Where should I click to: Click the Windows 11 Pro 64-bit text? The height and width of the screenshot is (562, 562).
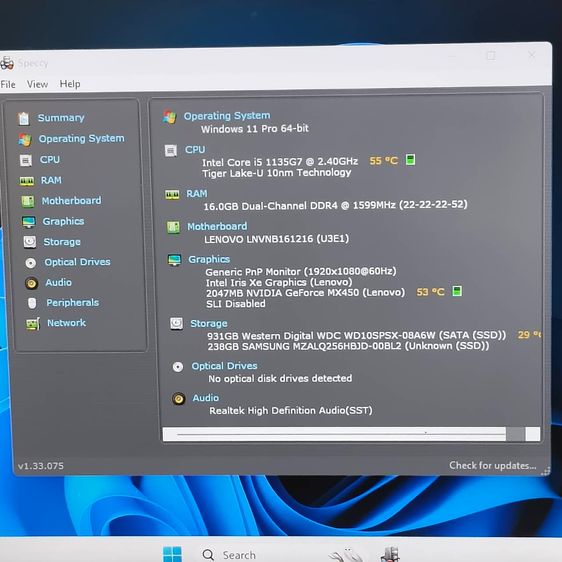254,129
